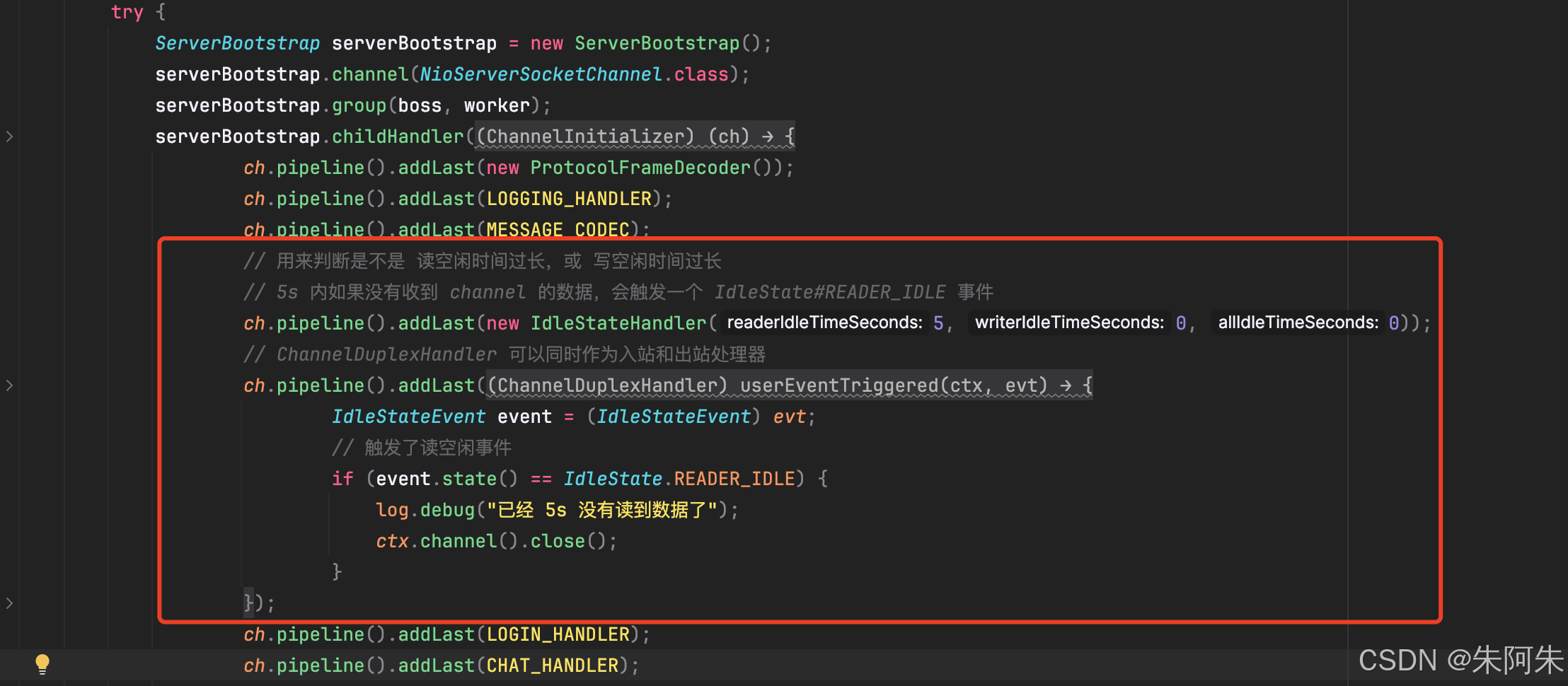Viewport: 1568px width, 686px height.
Task: Click the folded '(ChannelInitializer) (ch) -> {' region
Action: [x=635, y=136]
